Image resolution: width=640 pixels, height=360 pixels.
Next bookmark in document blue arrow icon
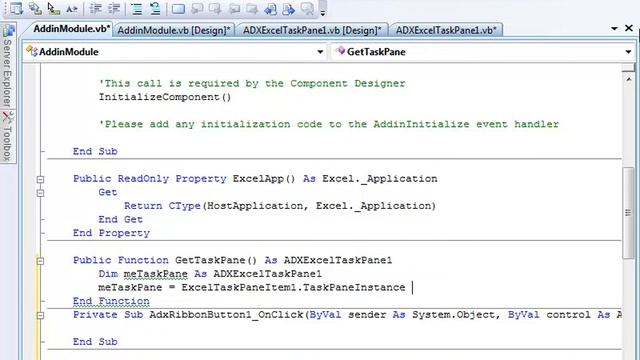pyautogui.click(x=288, y=9)
